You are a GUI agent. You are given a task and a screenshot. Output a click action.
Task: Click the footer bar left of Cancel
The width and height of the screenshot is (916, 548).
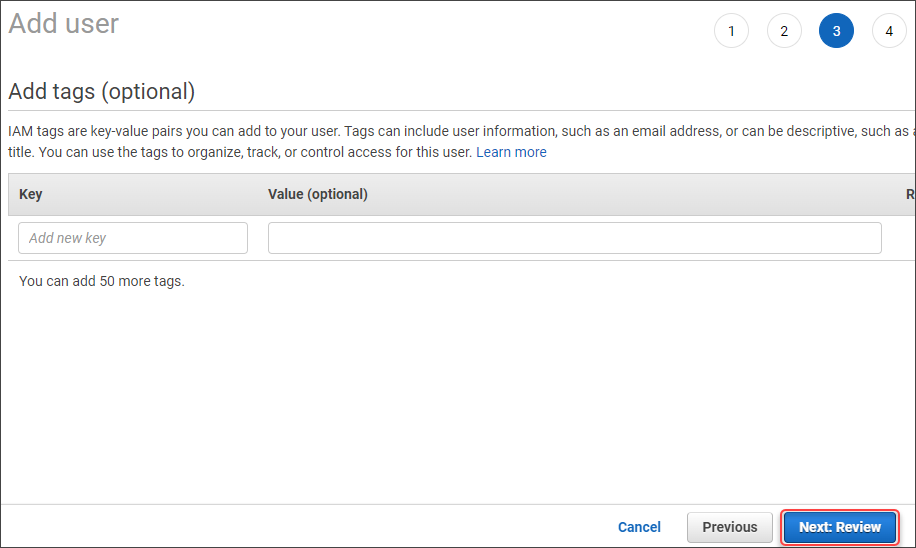click(x=300, y=527)
